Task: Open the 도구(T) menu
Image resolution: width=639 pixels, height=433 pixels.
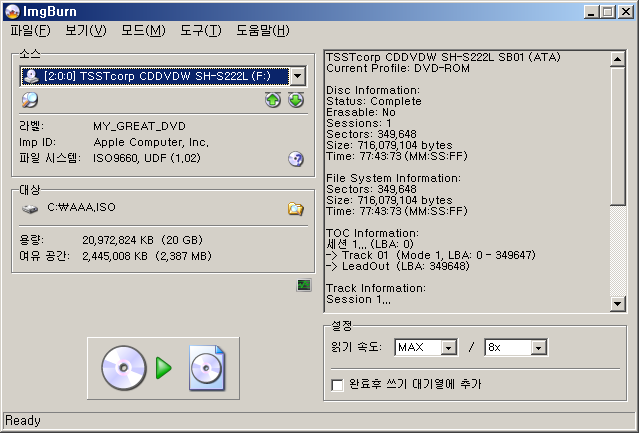Action: click(x=201, y=31)
